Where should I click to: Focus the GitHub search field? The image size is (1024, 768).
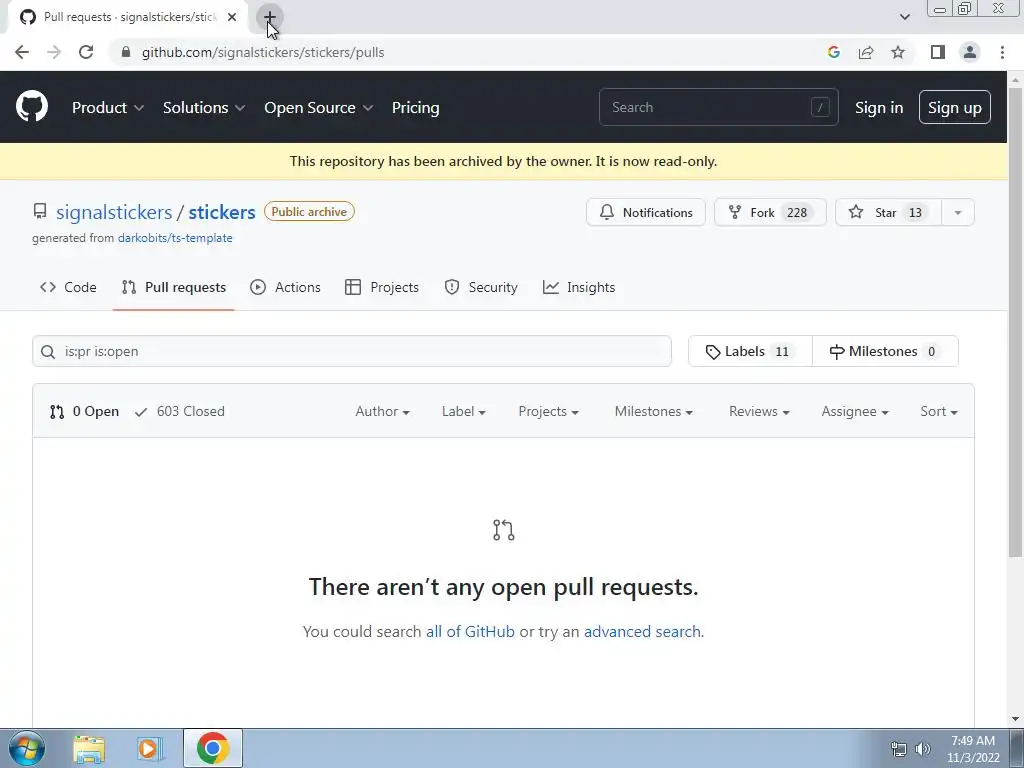point(718,107)
